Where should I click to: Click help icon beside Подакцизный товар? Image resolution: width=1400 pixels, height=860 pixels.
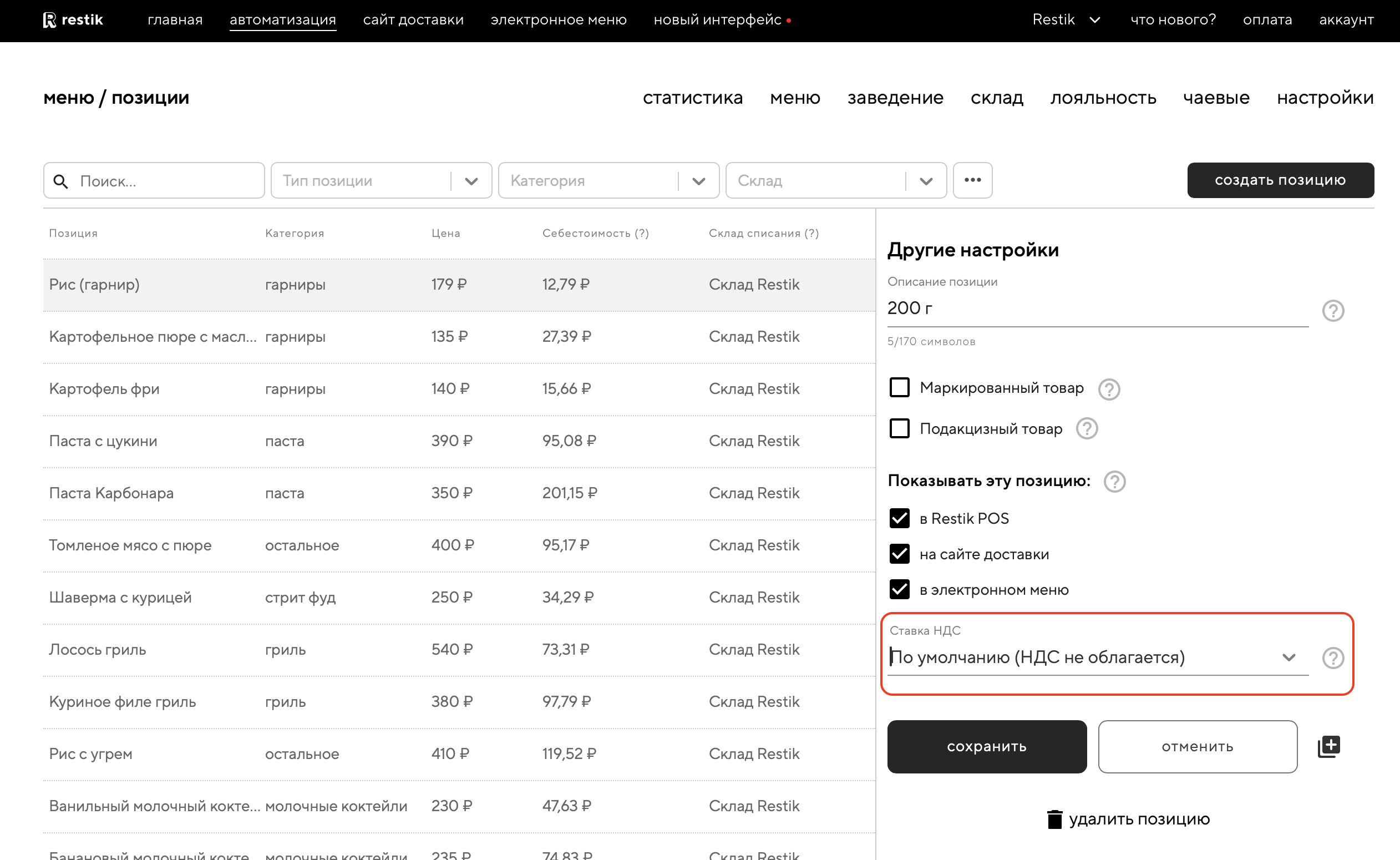(x=1087, y=429)
